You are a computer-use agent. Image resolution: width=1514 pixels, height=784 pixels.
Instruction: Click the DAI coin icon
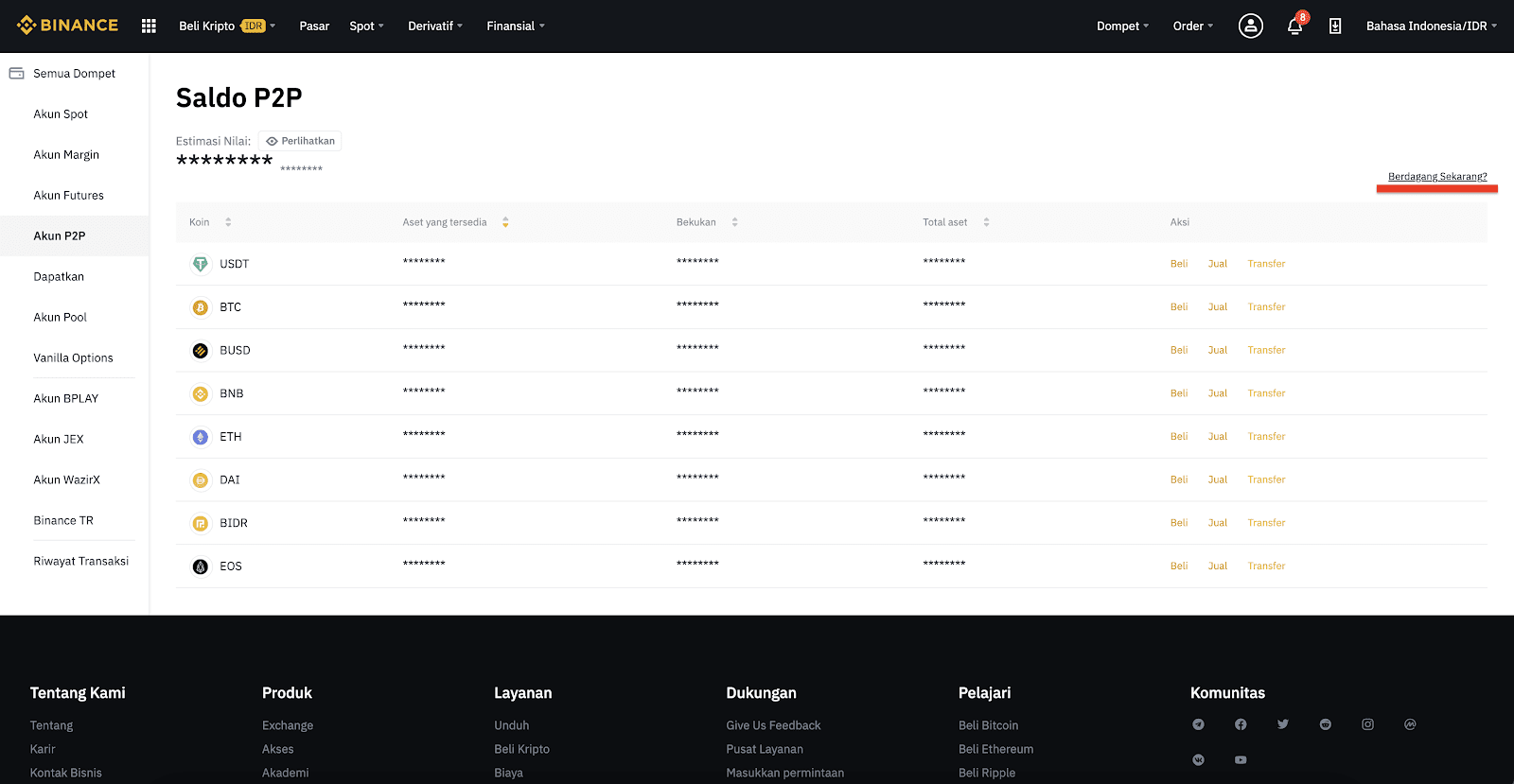[201, 480]
